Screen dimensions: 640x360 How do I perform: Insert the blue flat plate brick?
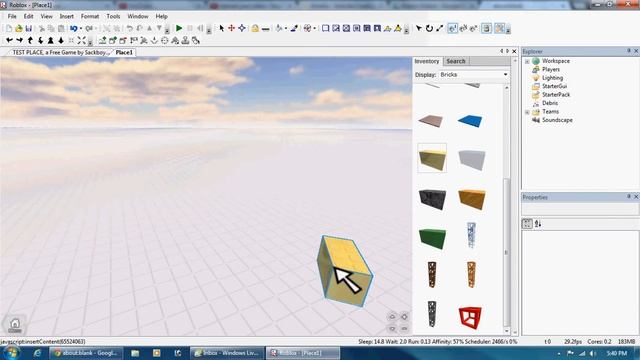click(470, 120)
